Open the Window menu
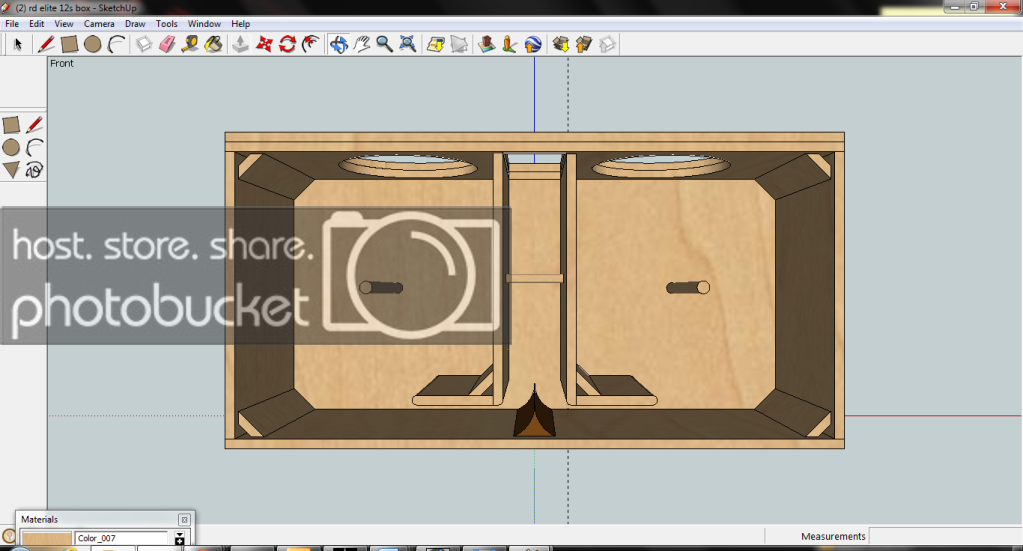The height and width of the screenshot is (551, 1023). point(204,23)
